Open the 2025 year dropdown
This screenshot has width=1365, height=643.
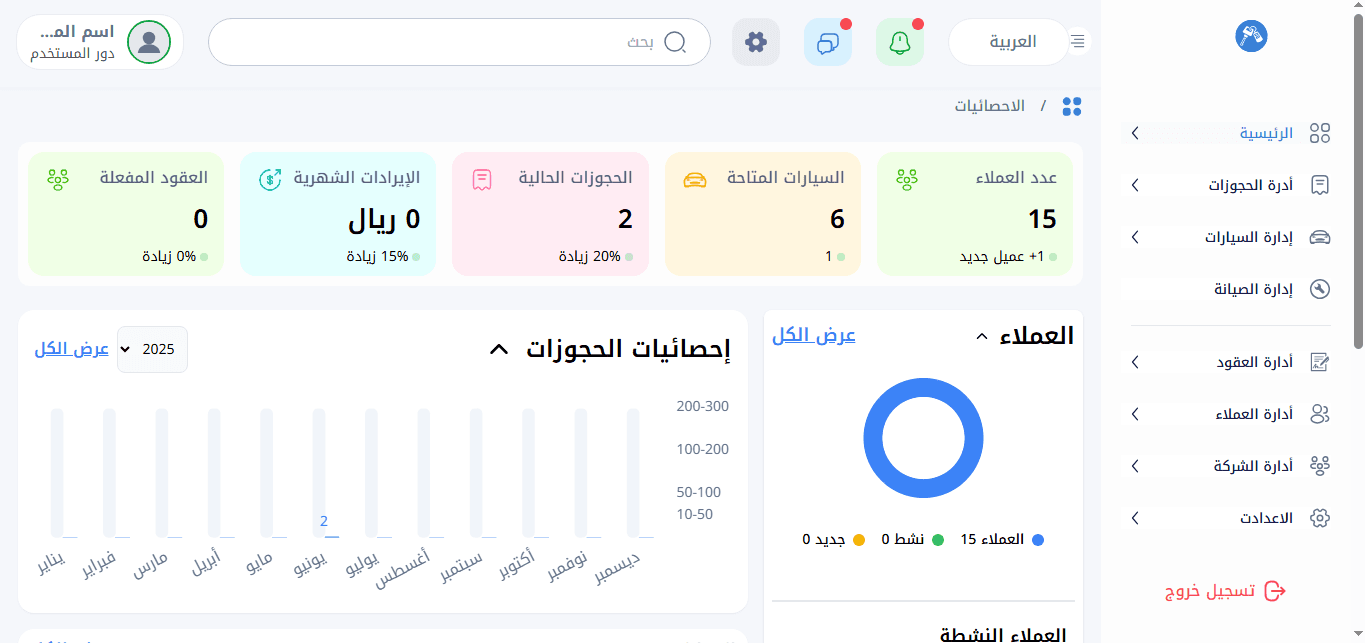(x=152, y=349)
